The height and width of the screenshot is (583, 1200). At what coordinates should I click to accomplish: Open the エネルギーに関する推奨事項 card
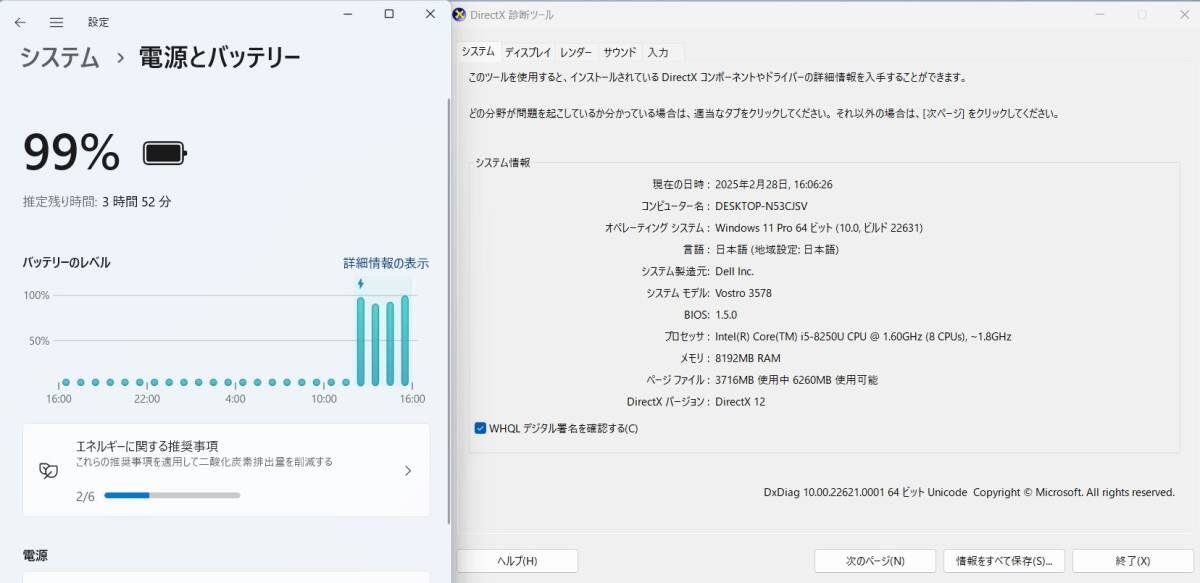(x=226, y=470)
